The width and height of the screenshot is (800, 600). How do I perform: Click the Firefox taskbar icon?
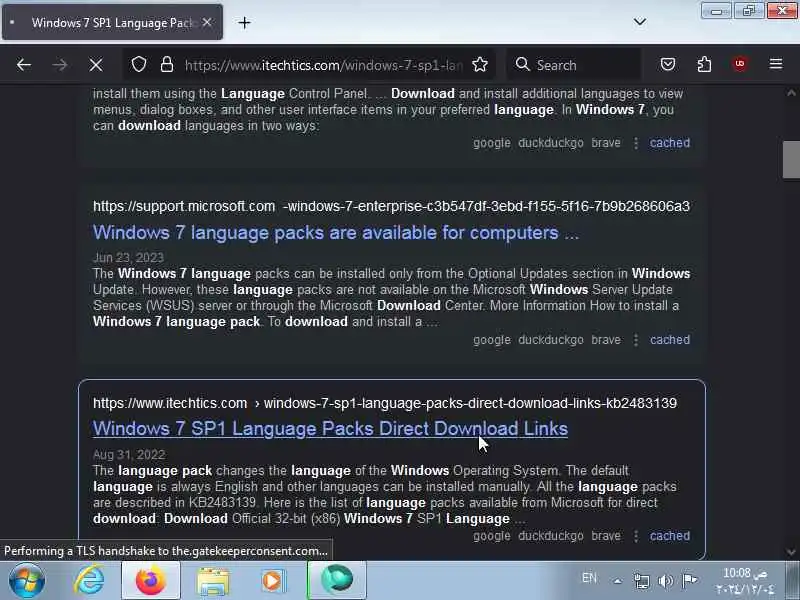tap(151, 580)
